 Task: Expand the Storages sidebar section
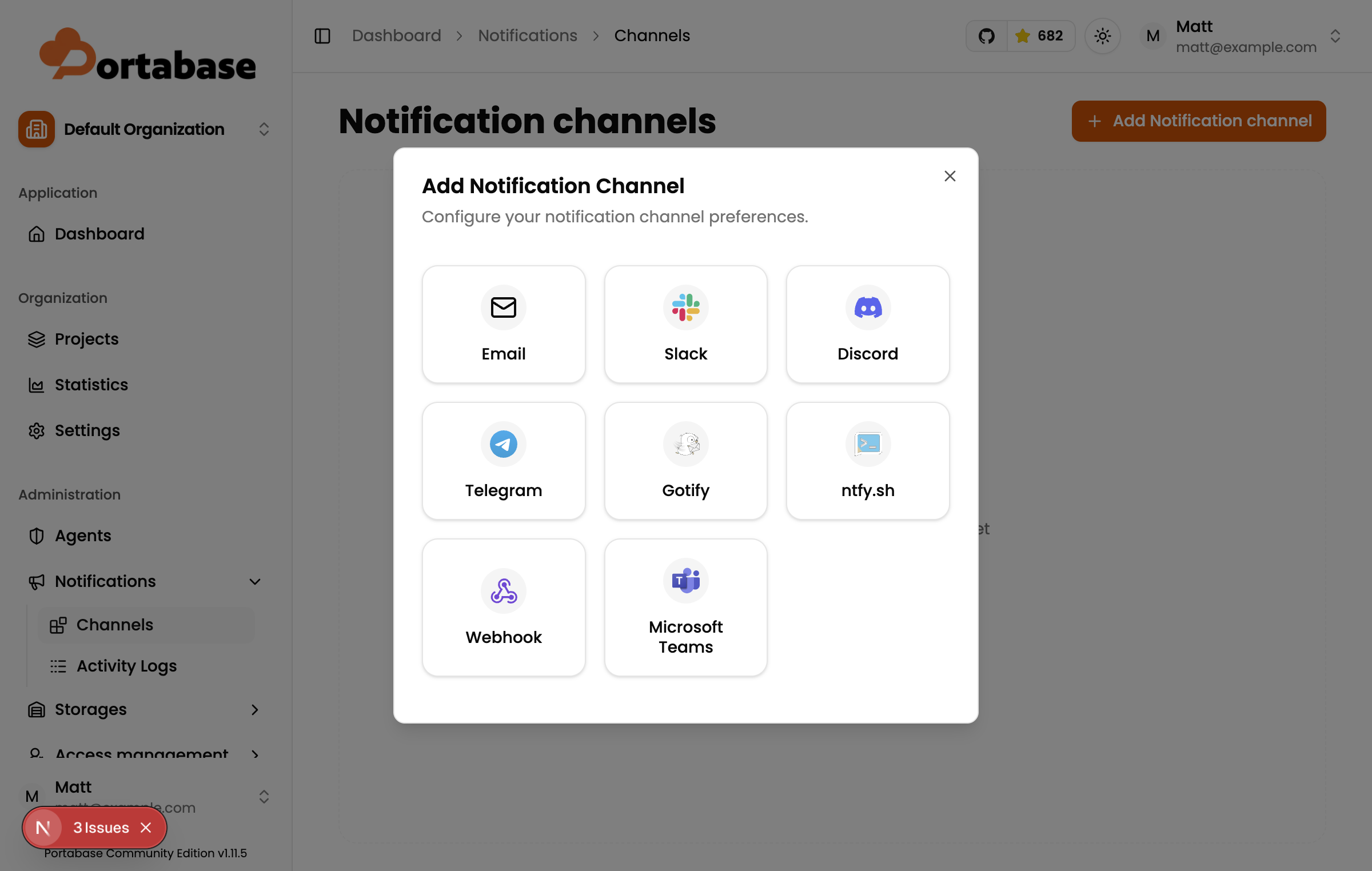[x=254, y=710]
